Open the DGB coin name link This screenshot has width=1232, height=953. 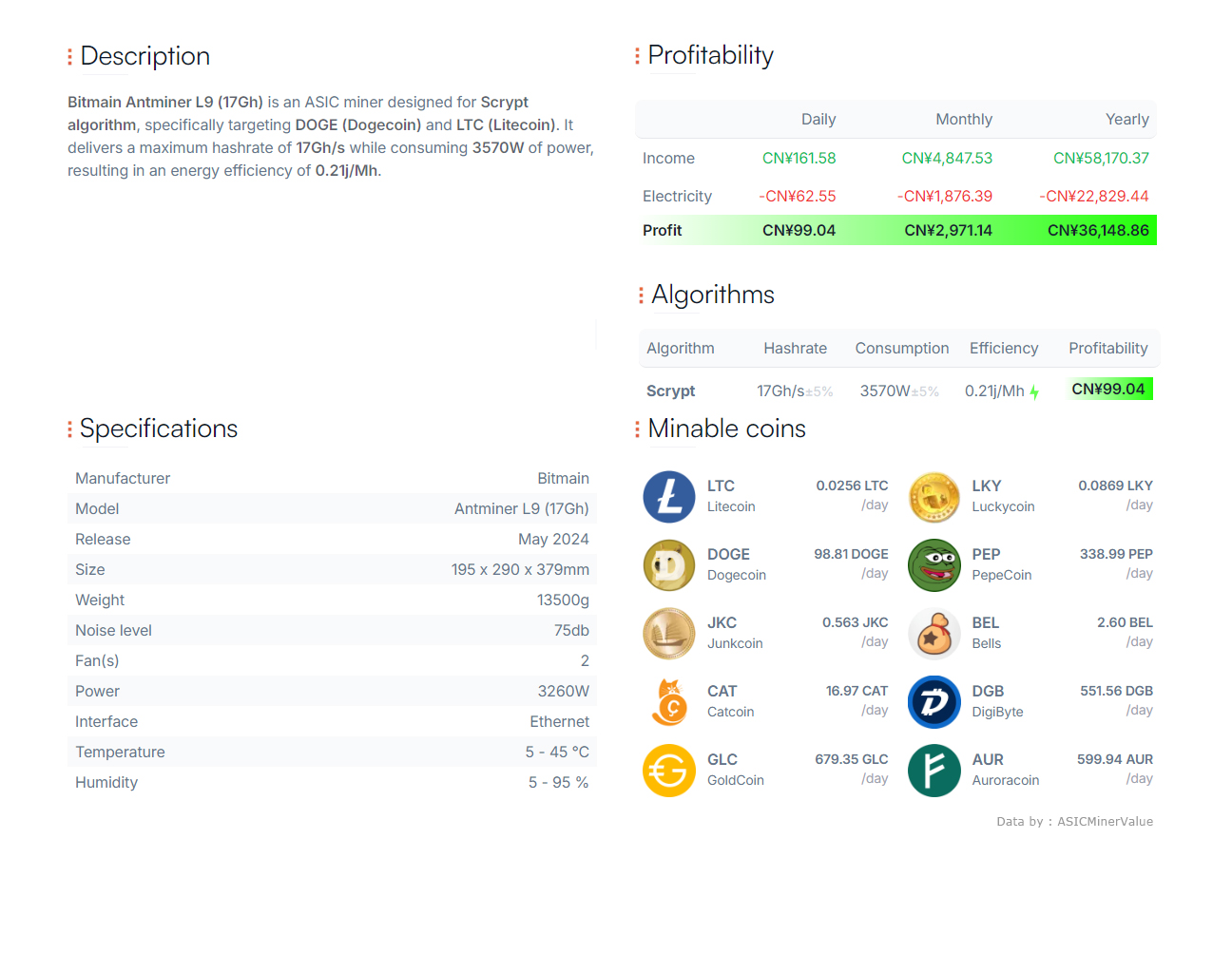(988, 691)
